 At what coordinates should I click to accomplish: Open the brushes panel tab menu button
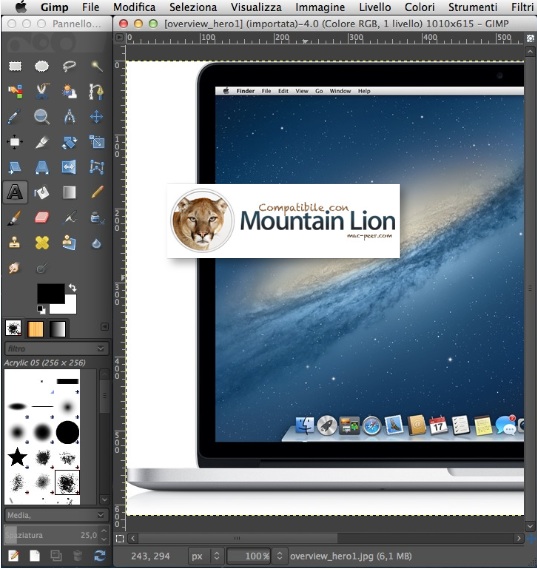click(x=104, y=327)
